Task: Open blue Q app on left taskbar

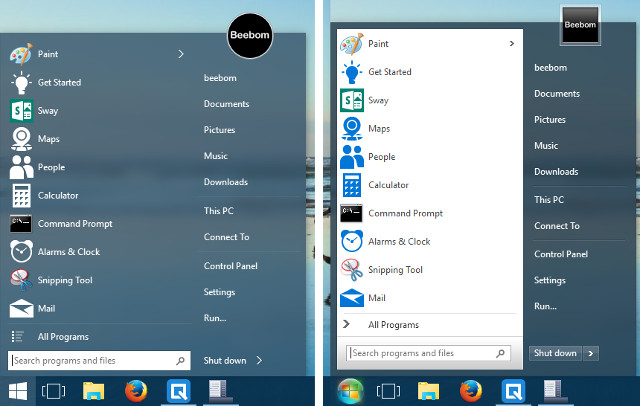Action: 178,391
